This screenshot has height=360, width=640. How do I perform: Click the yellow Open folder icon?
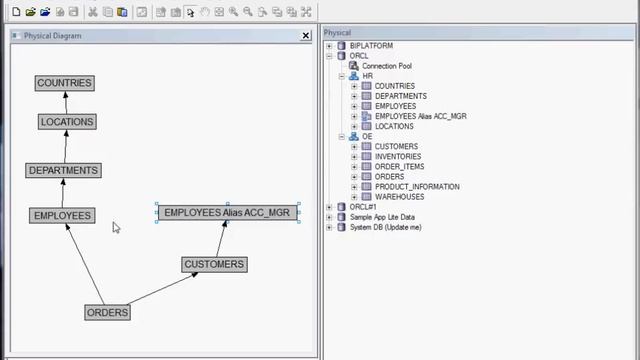(x=31, y=12)
